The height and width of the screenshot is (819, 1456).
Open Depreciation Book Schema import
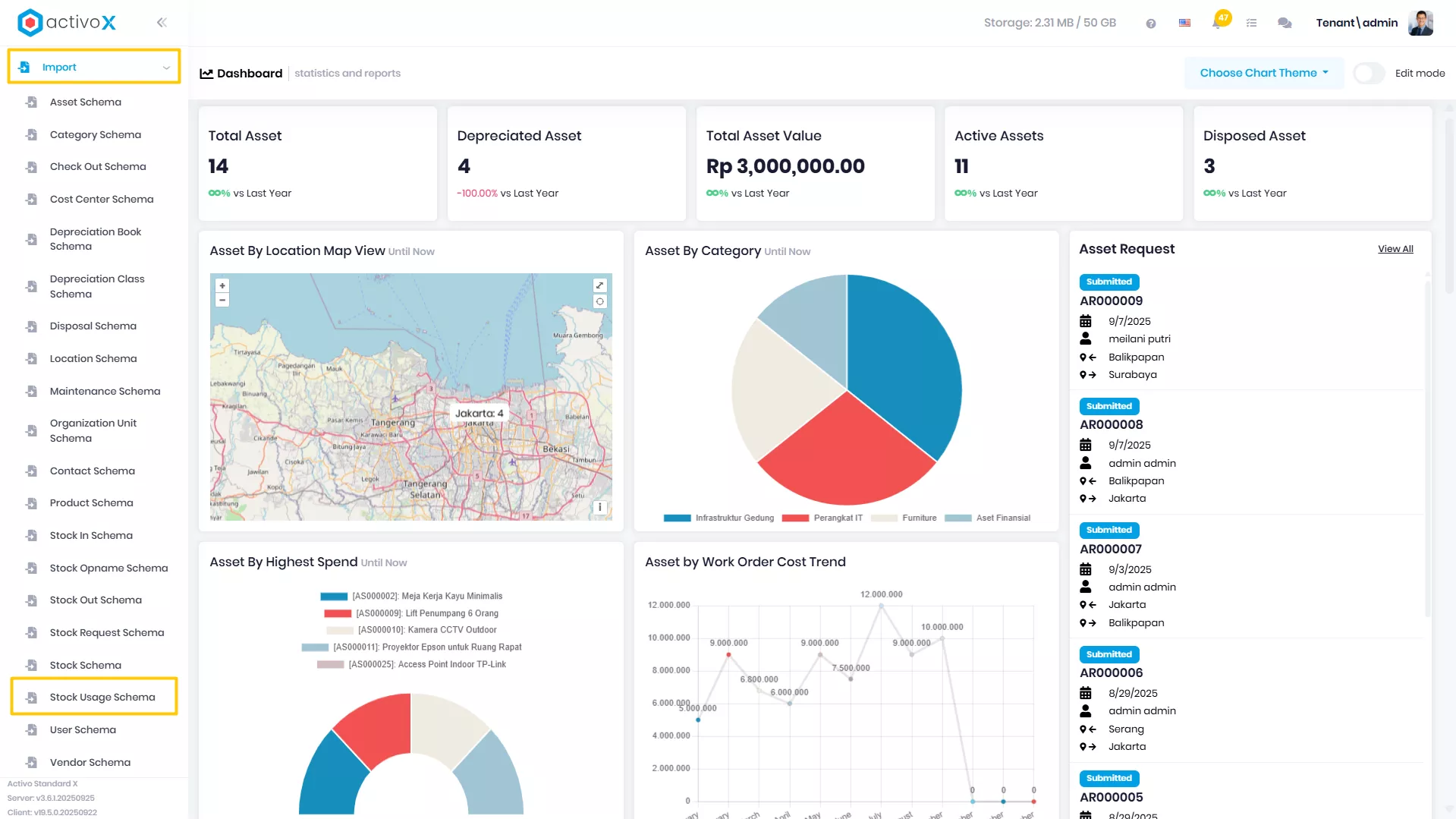click(x=96, y=239)
